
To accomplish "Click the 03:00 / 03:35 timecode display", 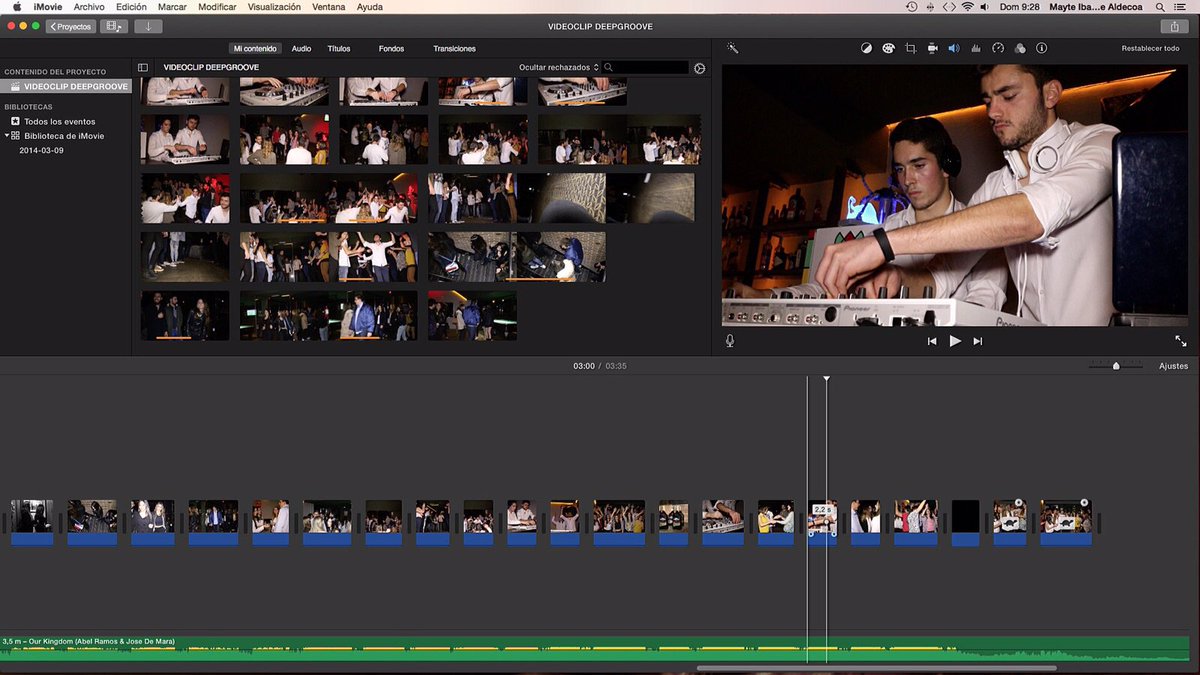I will coord(600,366).
